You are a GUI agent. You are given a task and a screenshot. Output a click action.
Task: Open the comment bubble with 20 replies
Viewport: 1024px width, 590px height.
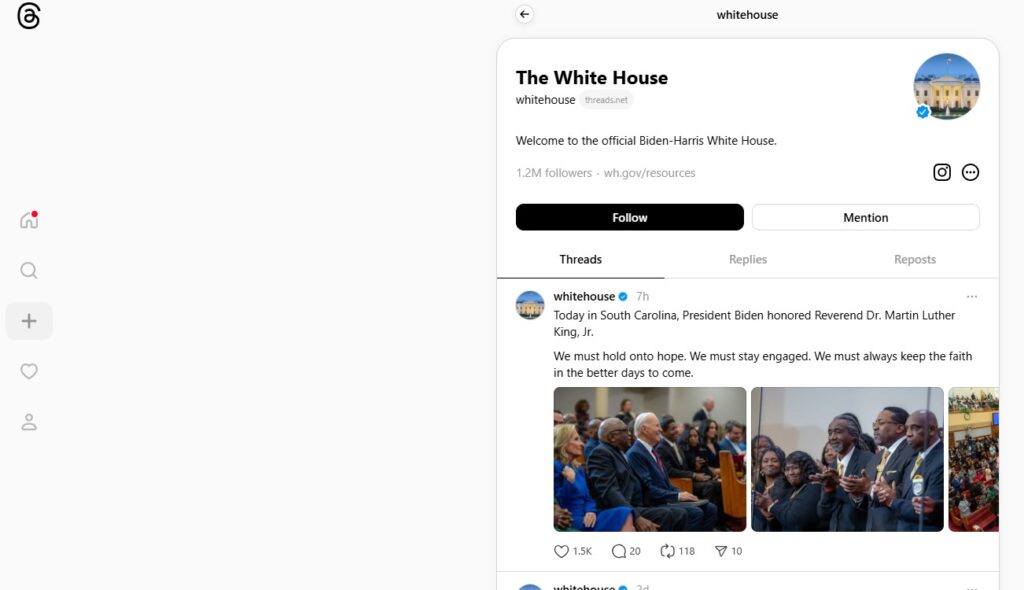(x=618, y=551)
